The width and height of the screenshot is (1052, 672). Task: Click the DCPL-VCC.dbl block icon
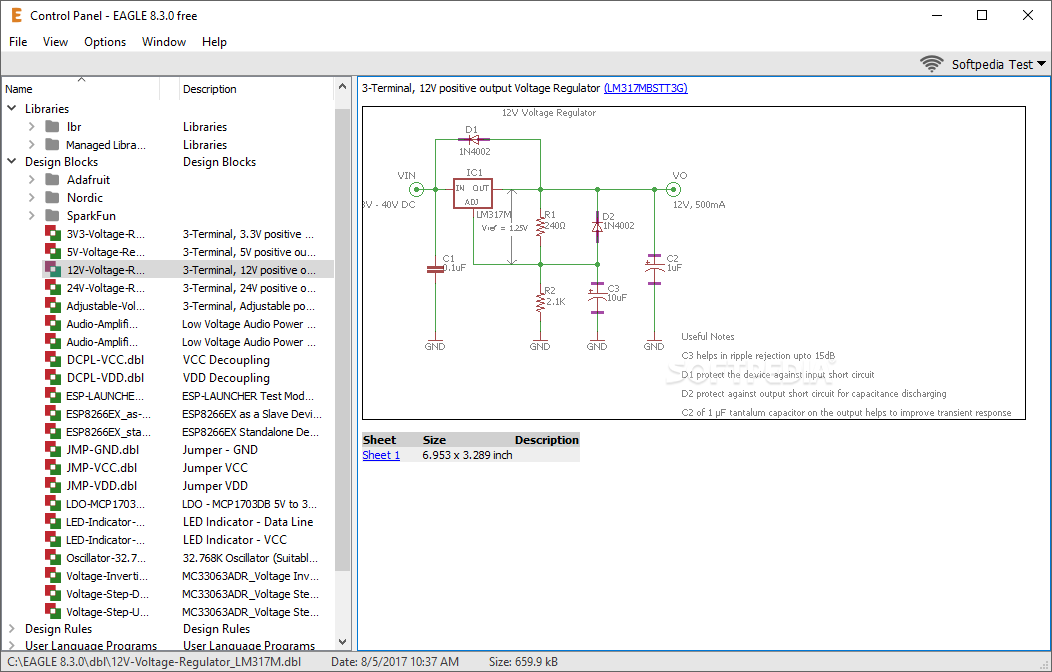(x=53, y=359)
